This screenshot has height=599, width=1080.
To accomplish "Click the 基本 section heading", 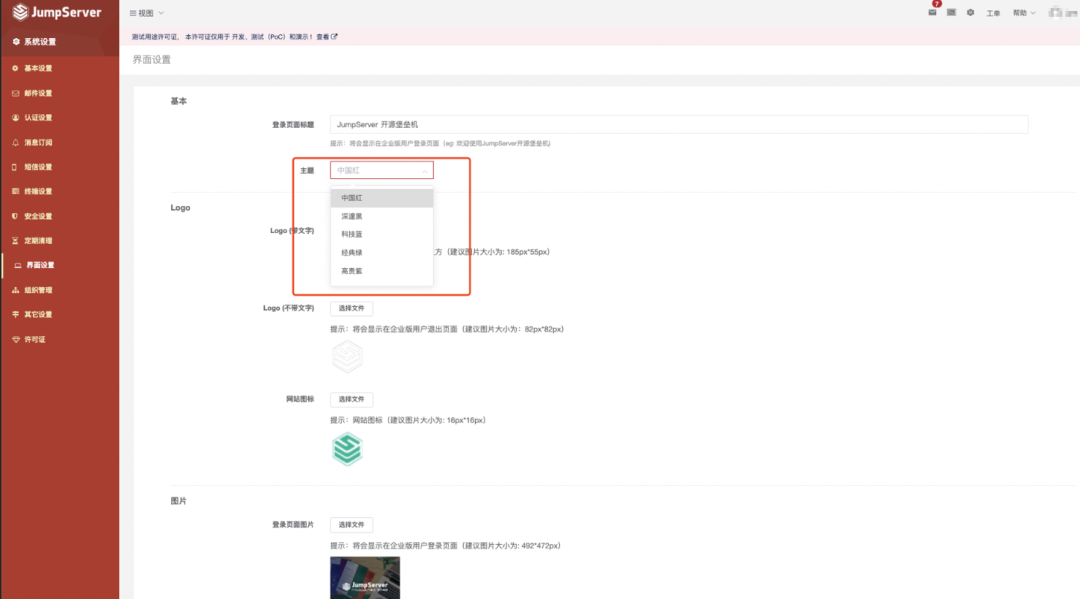I will [178, 101].
